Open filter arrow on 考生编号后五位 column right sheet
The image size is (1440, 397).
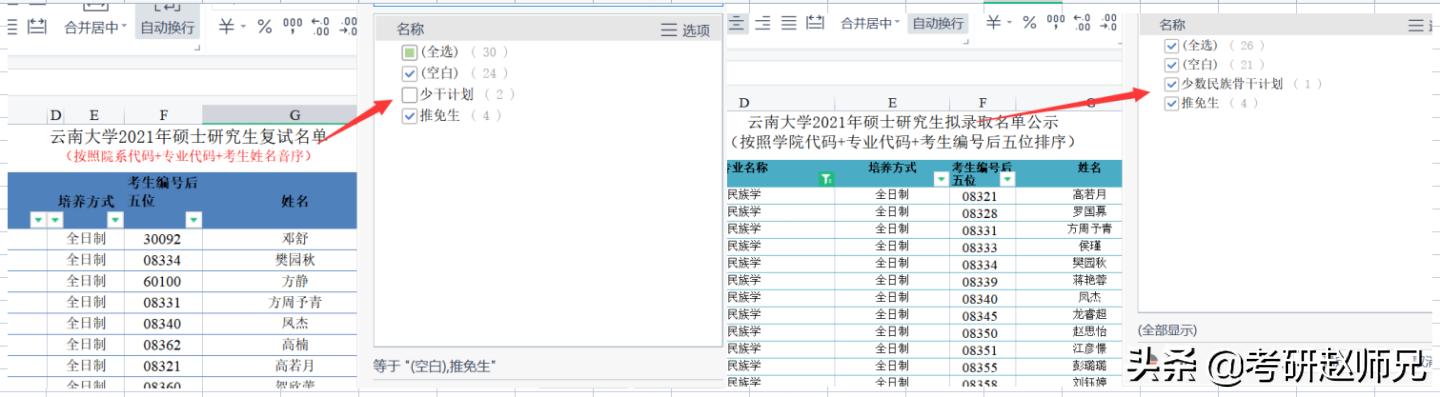click(x=1007, y=179)
